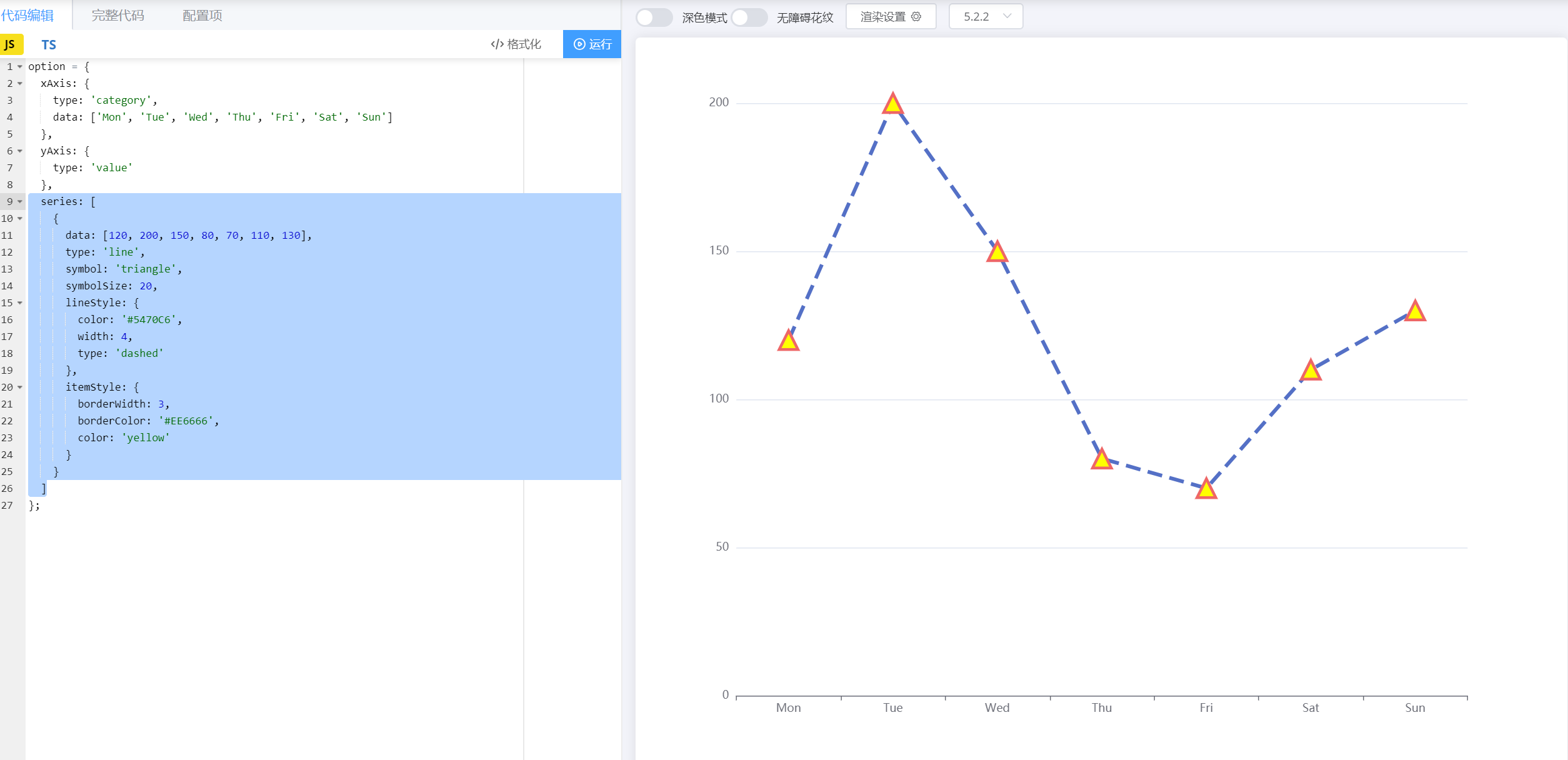The image size is (1568, 760).
Task: Fold the xAxis block on line 2
Action: [20, 84]
